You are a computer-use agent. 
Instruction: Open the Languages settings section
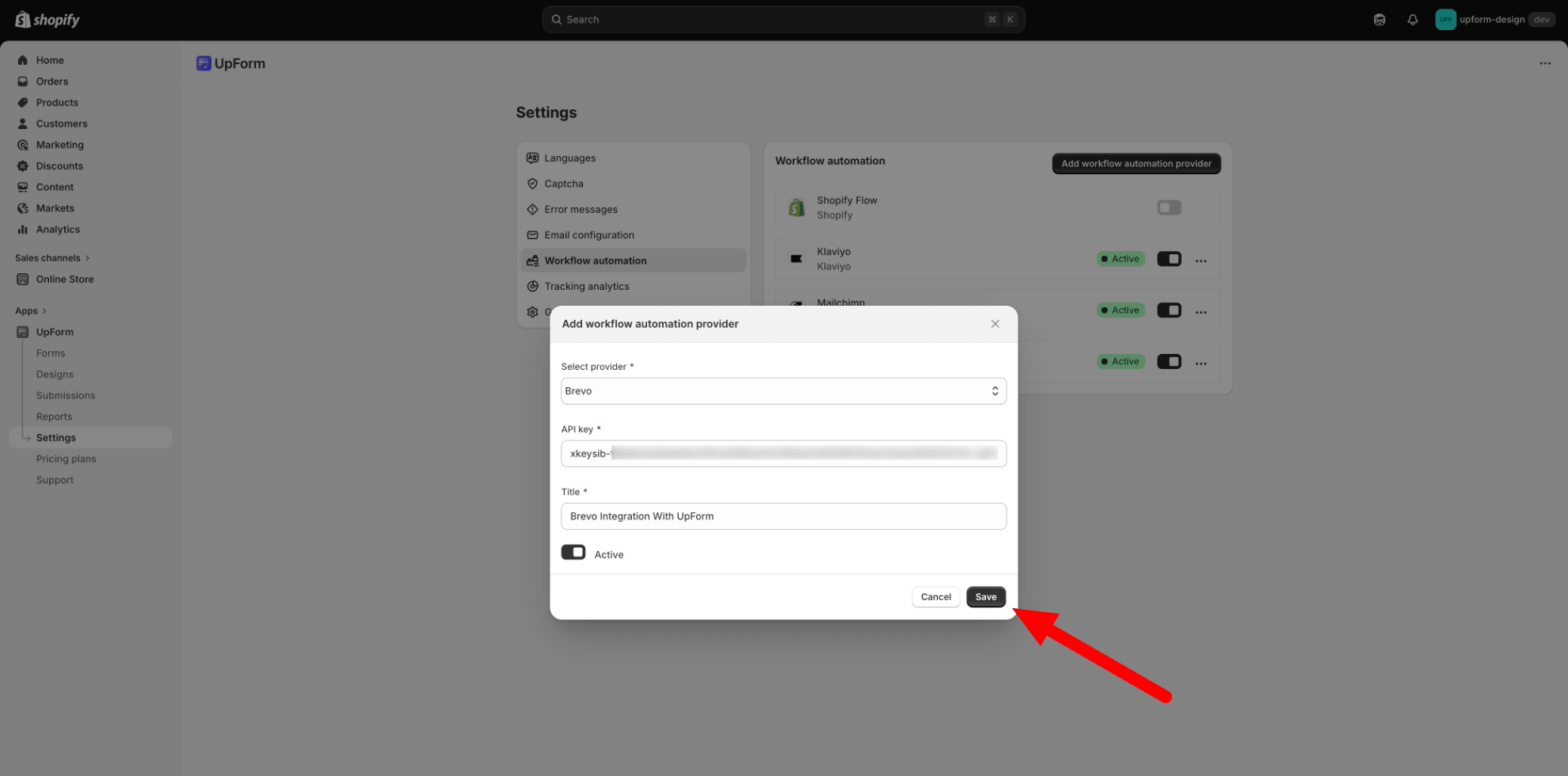(x=634, y=158)
